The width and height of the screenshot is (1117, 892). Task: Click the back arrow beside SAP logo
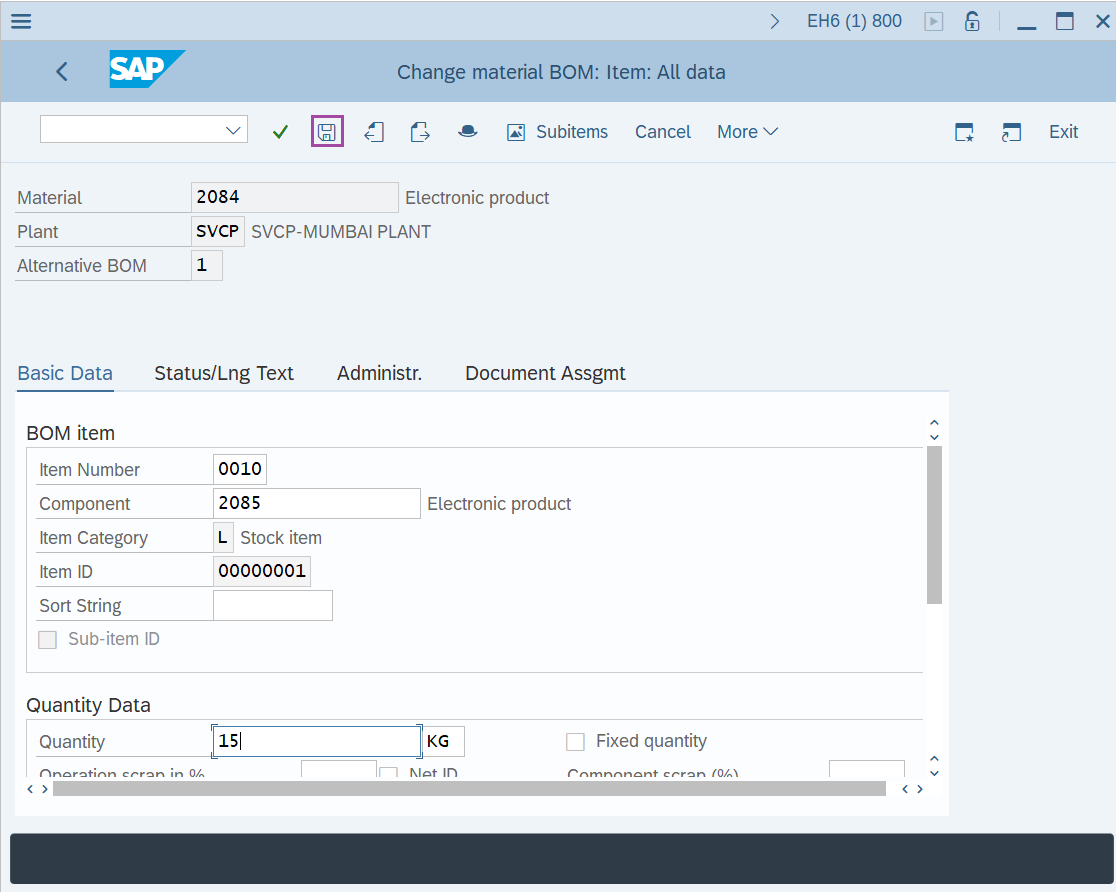click(x=62, y=72)
